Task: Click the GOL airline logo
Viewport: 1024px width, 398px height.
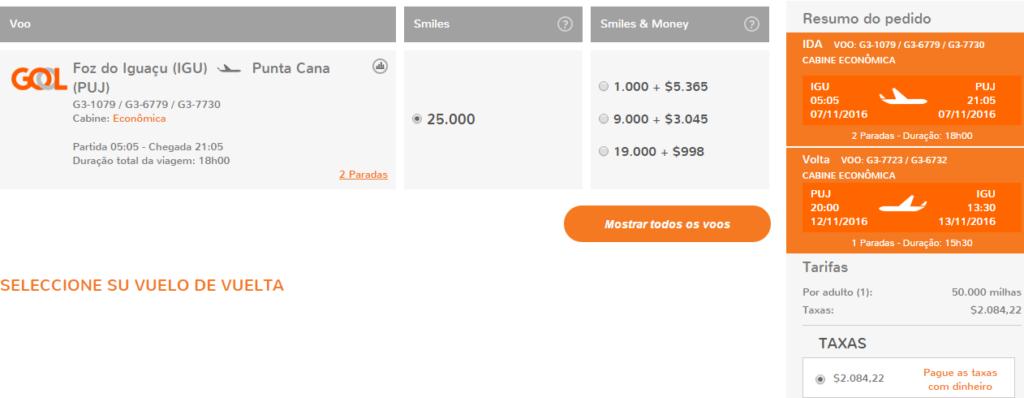Action: click(39, 79)
